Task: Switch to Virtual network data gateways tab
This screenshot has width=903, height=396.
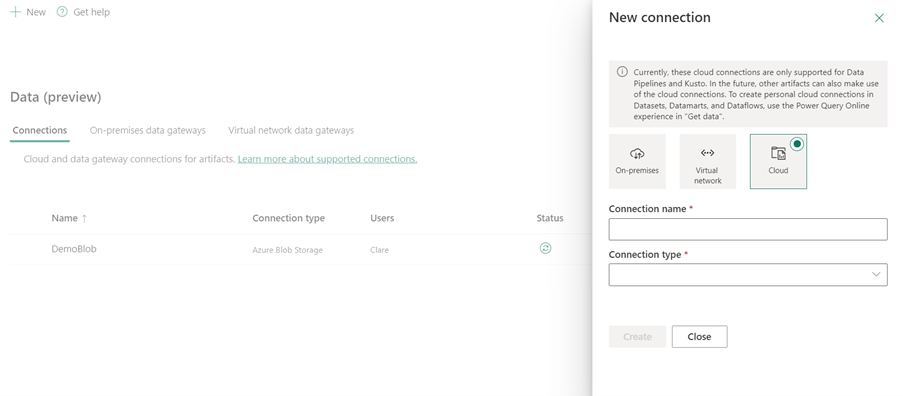Action: coord(291,131)
